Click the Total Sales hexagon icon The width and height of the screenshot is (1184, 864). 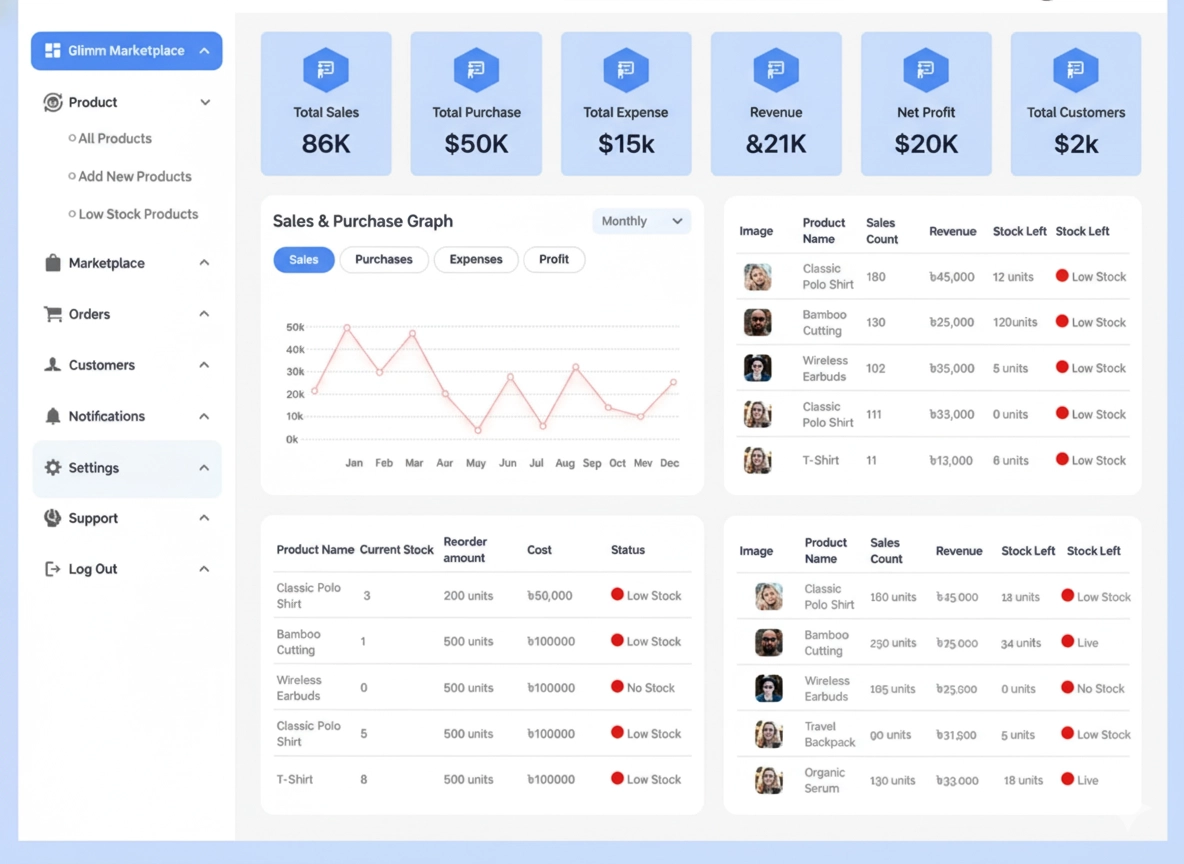[326, 70]
